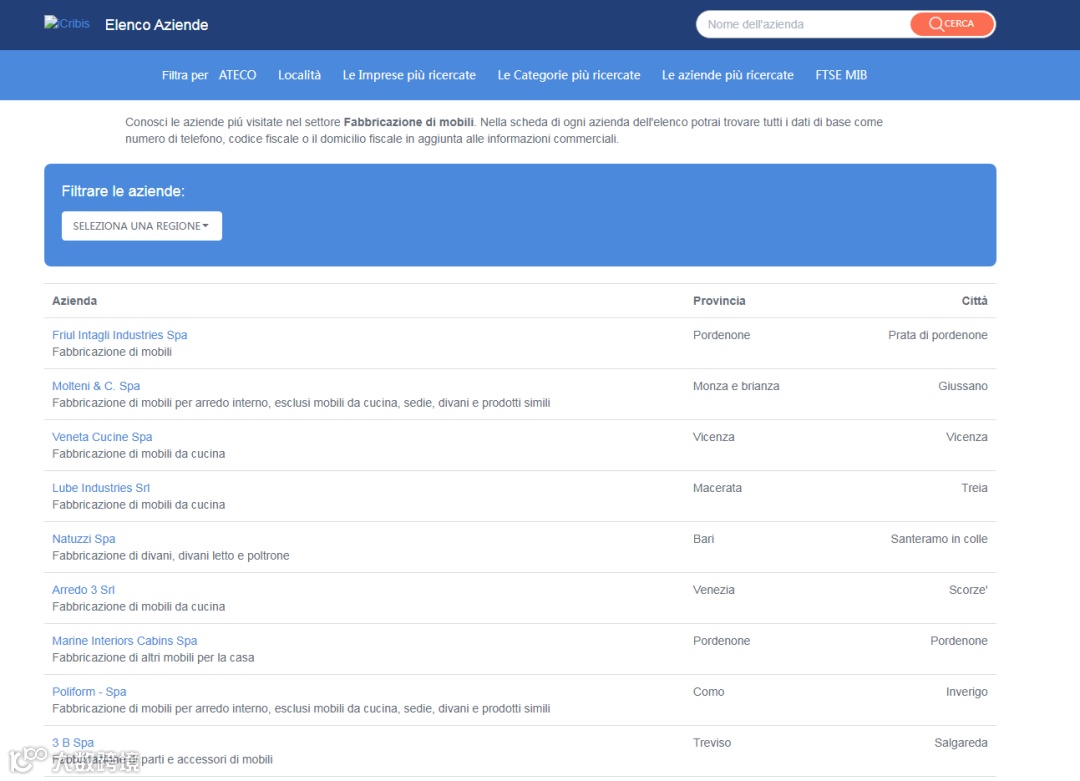Click the Città column header
This screenshot has width=1080, height=781.
pyautogui.click(x=975, y=301)
